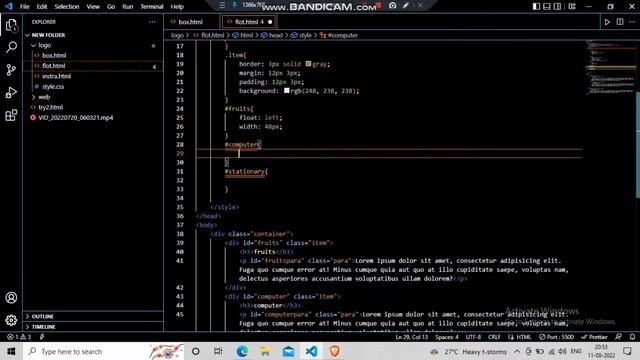Viewport: 640px width, 360px height.
Task: Click the style breadcrumb item
Action: coord(305,36)
